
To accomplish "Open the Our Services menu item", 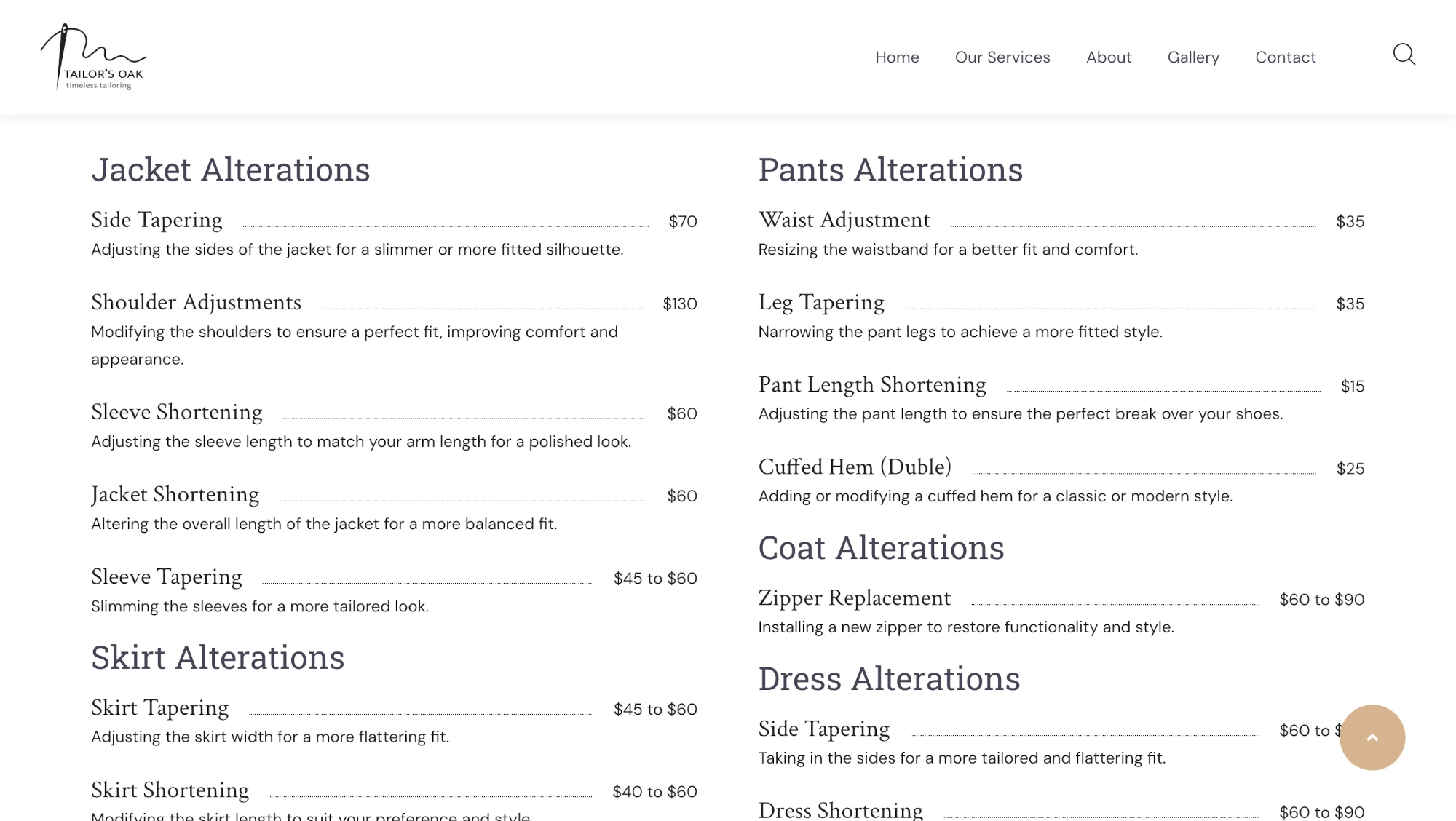I will pyautogui.click(x=1002, y=57).
